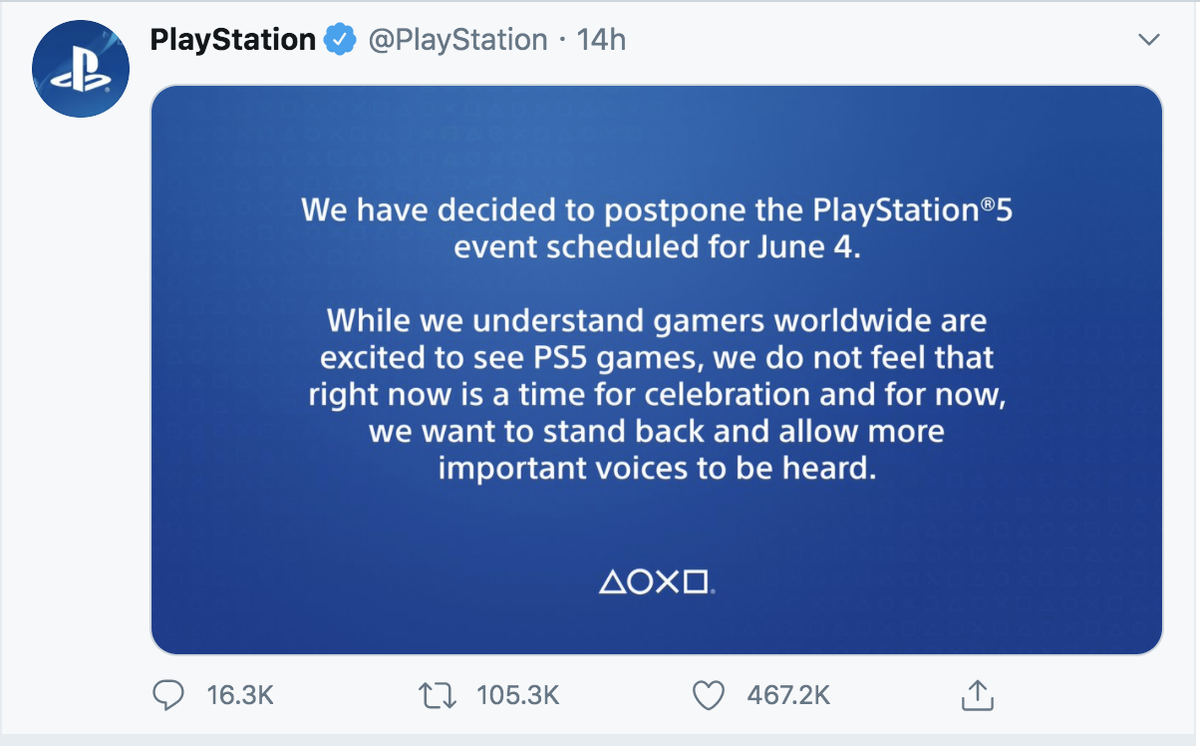Click the retweet arrows icon
This screenshot has width=1200, height=746.
pyautogui.click(x=437, y=695)
